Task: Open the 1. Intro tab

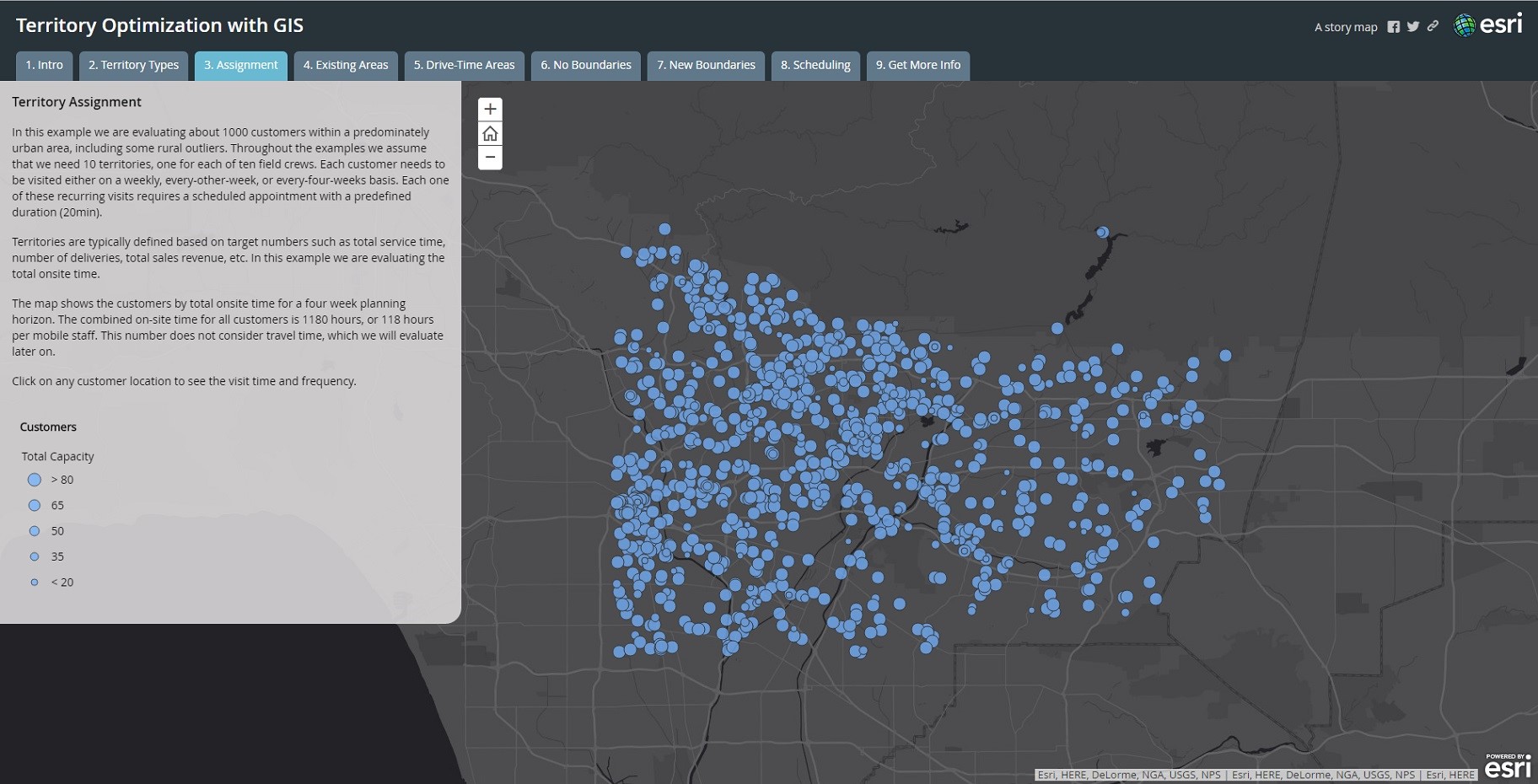Action: coord(44,66)
